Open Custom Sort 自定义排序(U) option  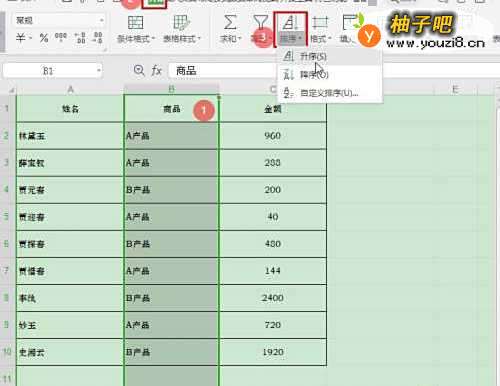(x=330, y=93)
